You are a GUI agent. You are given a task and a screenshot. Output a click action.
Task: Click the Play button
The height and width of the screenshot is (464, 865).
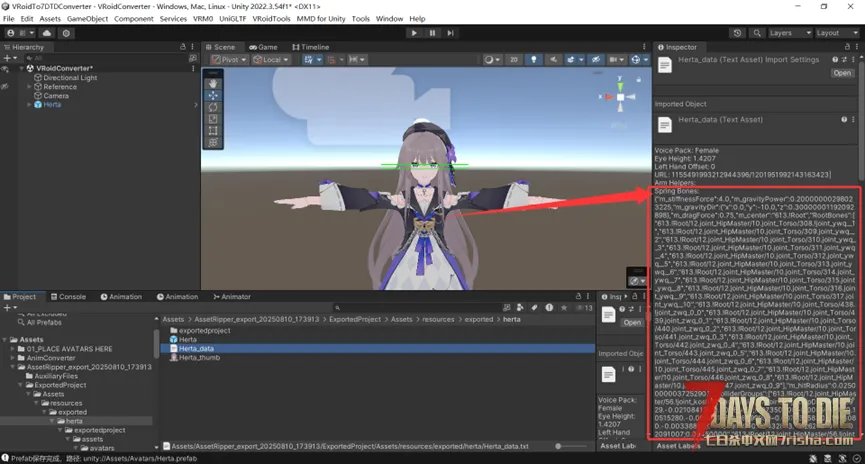414,33
